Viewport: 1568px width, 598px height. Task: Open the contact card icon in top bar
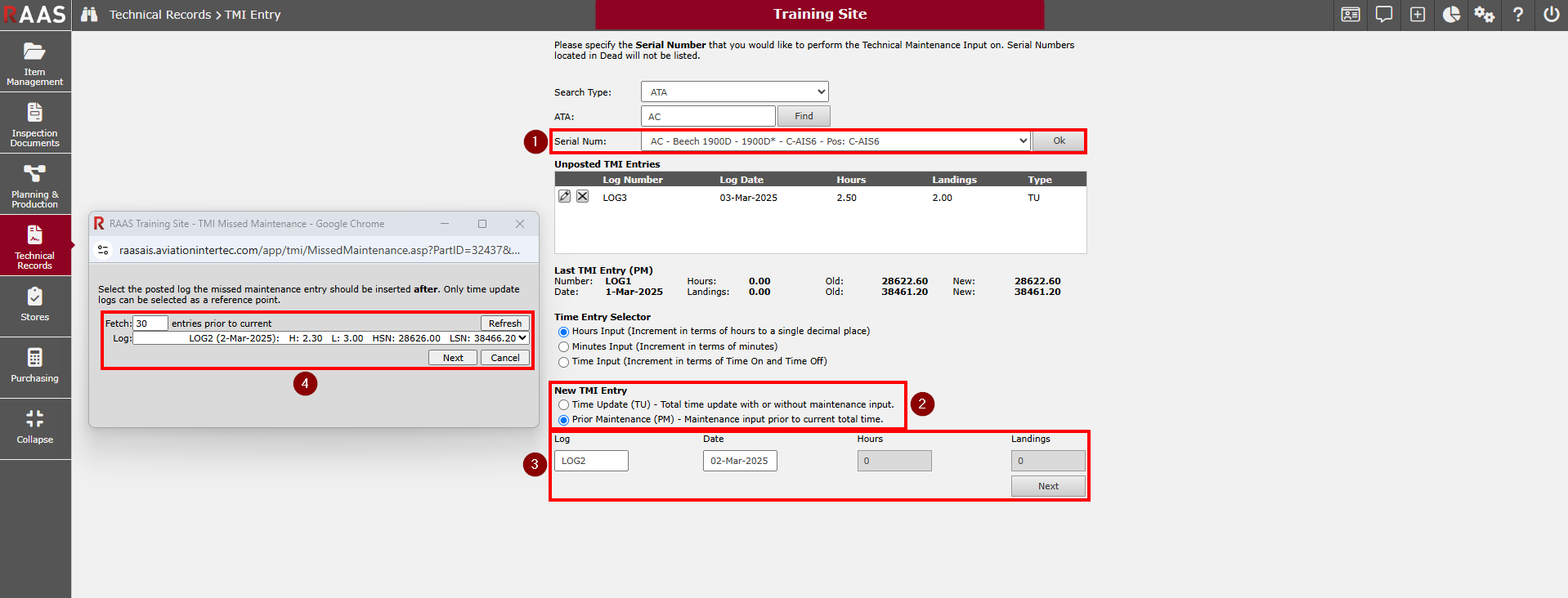[x=1351, y=15]
